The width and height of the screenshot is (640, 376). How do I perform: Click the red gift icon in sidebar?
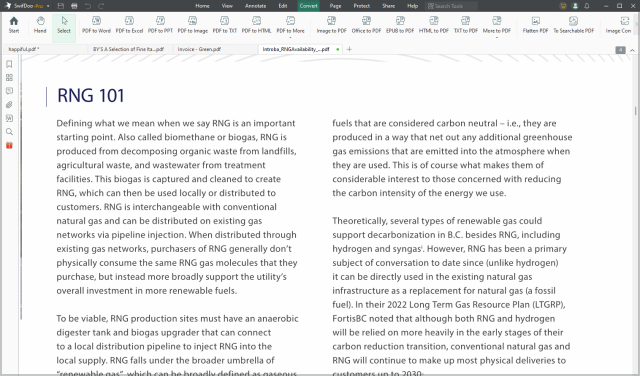point(9,145)
